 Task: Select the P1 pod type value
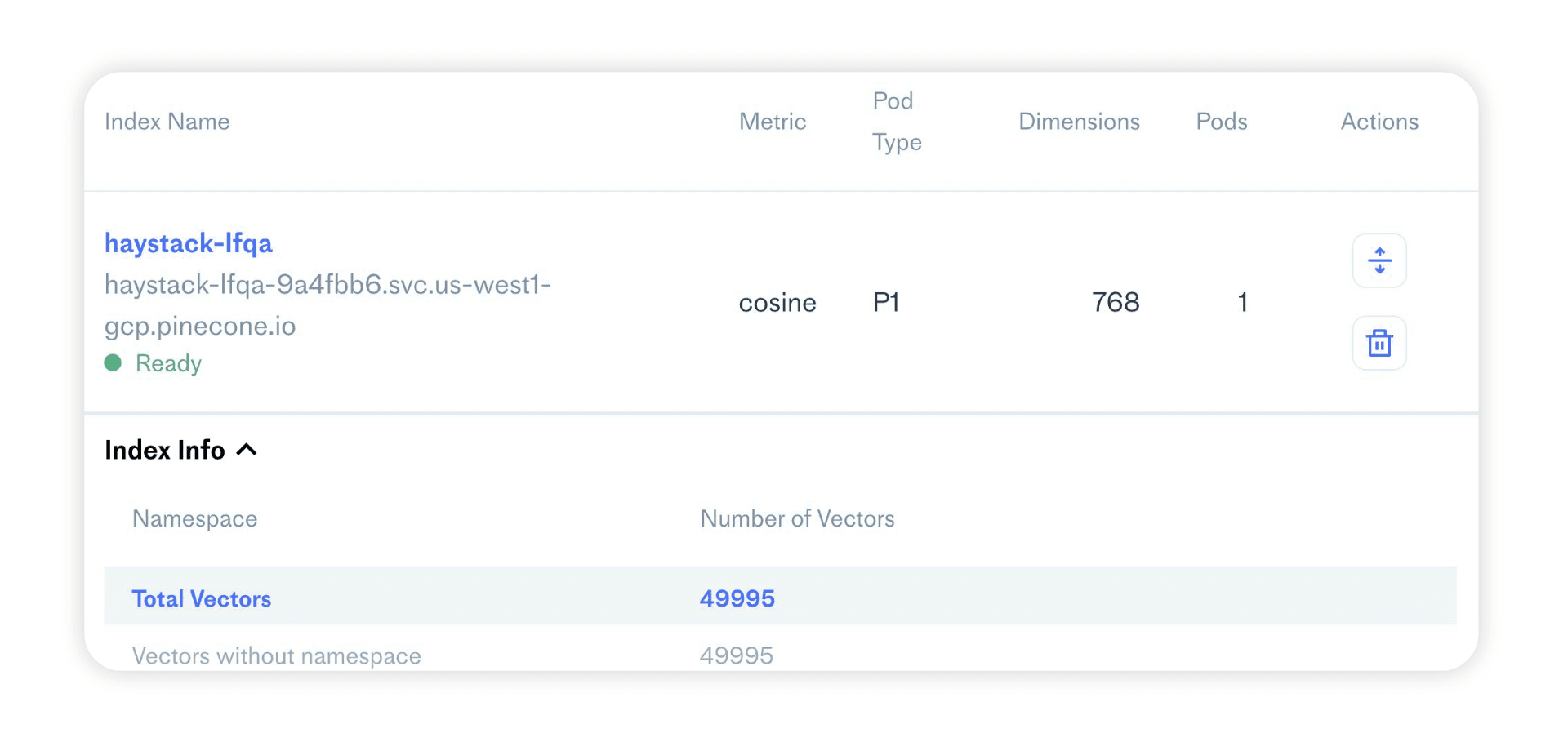(x=886, y=303)
